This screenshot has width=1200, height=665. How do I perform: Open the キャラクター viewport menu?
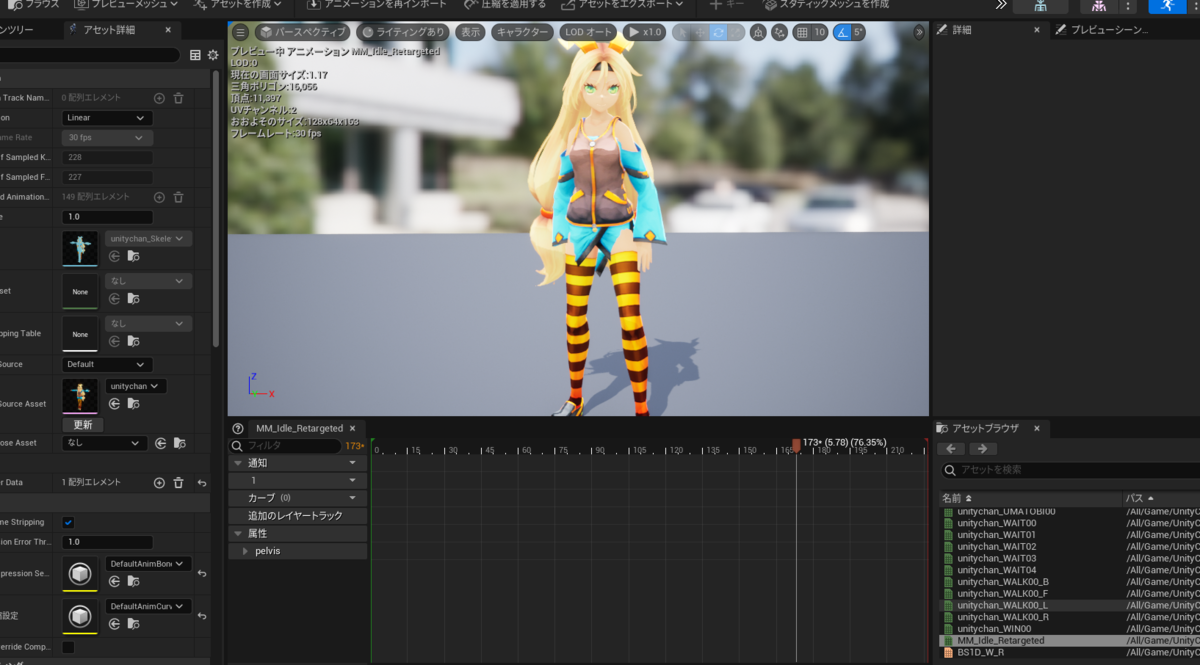tap(522, 32)
